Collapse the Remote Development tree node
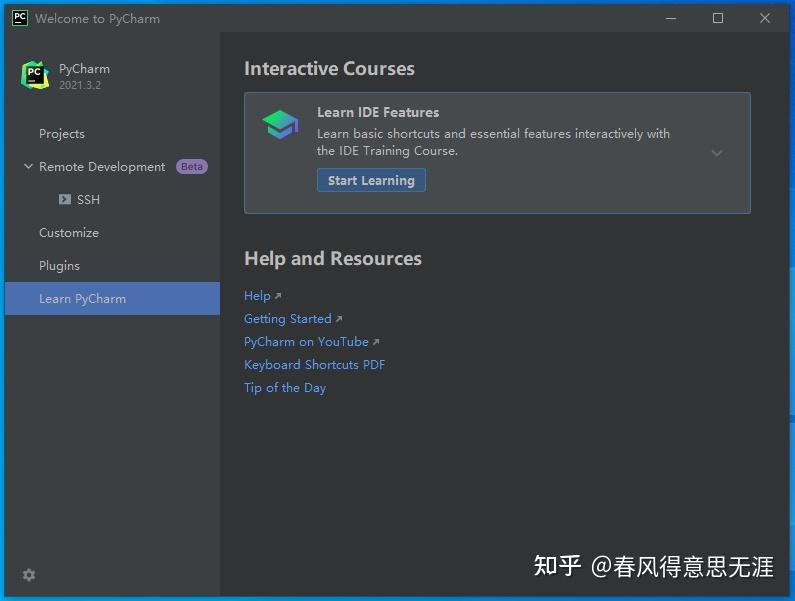This screenshot has width=795, height=601. pos(28,167)
